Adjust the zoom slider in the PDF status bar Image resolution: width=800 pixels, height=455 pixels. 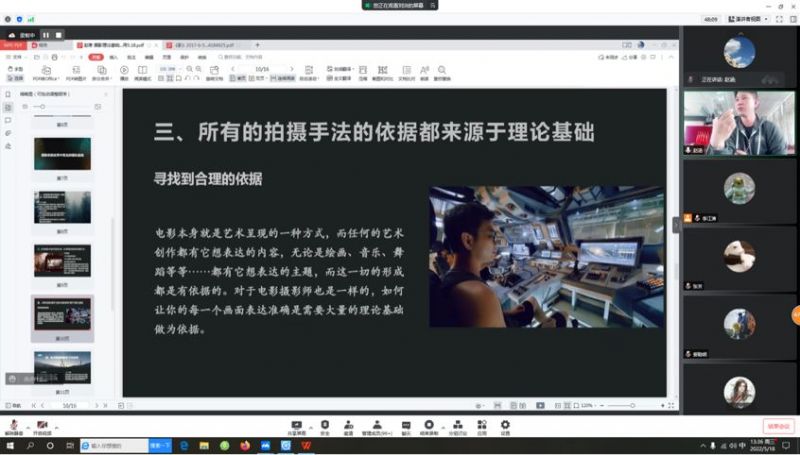(x=632, y=406)
